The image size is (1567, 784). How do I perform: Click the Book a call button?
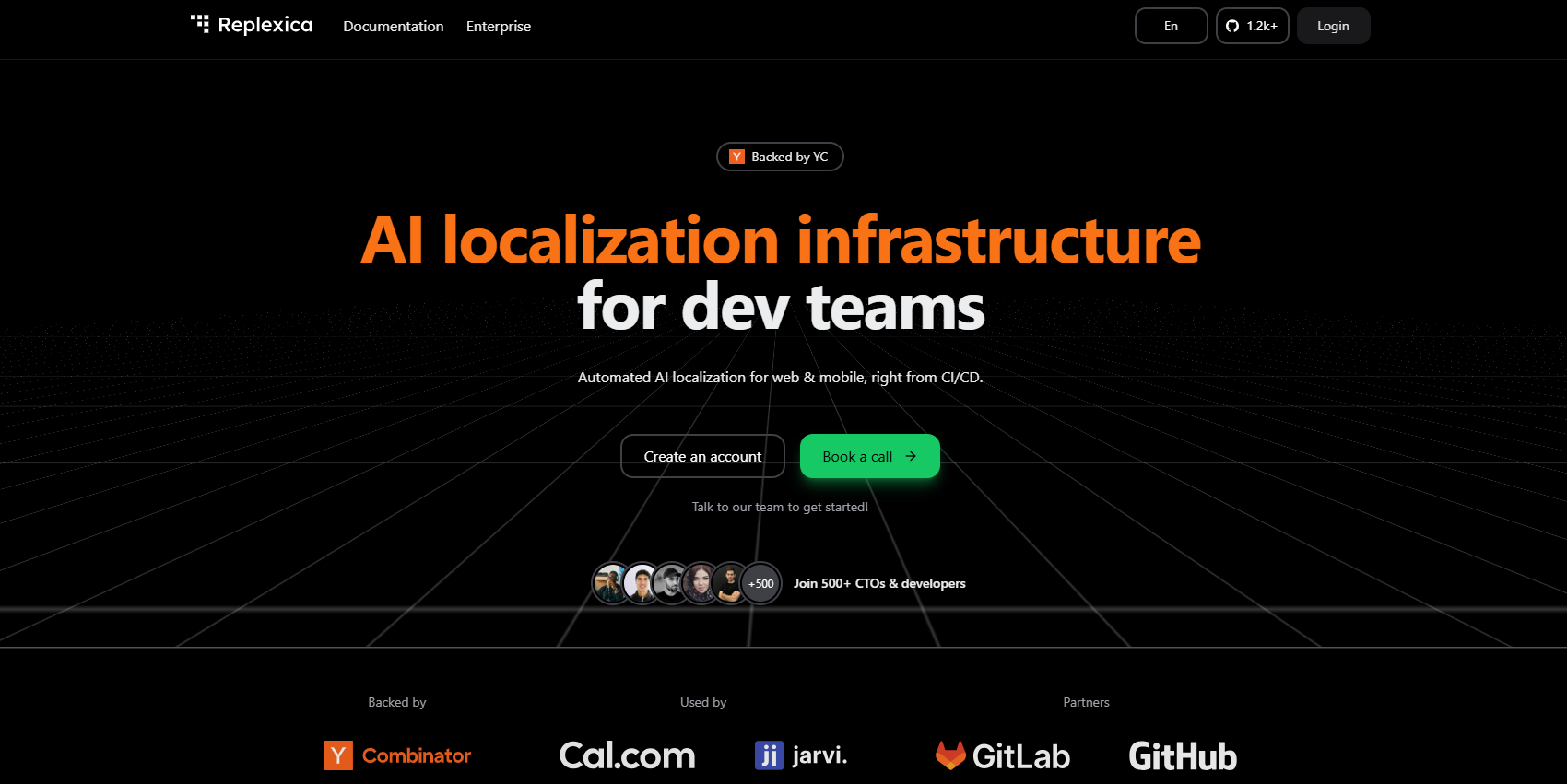pos(869,456)
